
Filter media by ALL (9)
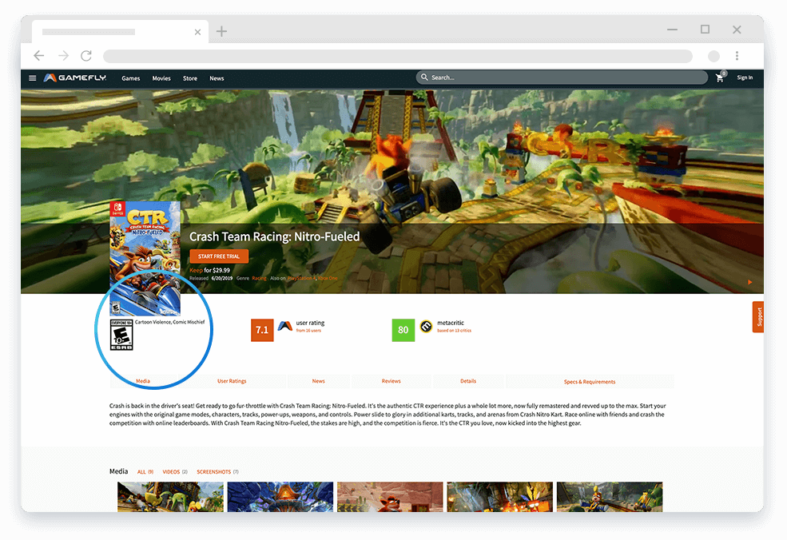pos(145,472)
